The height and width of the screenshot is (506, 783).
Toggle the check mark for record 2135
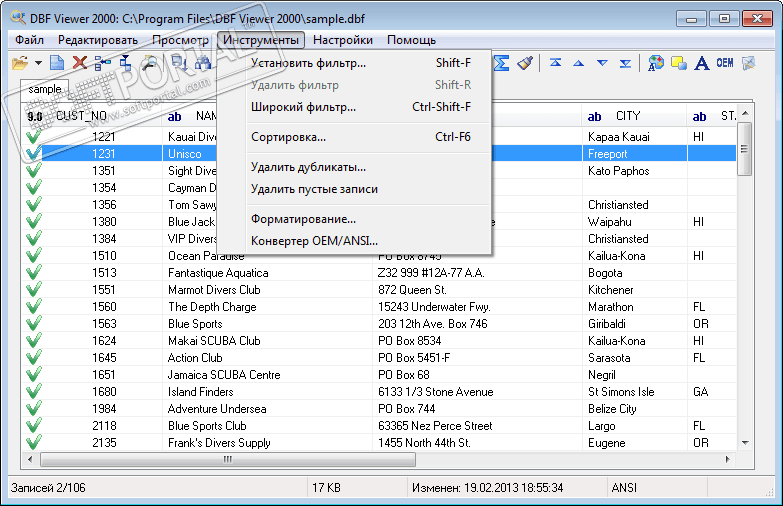tap(33, 442)
